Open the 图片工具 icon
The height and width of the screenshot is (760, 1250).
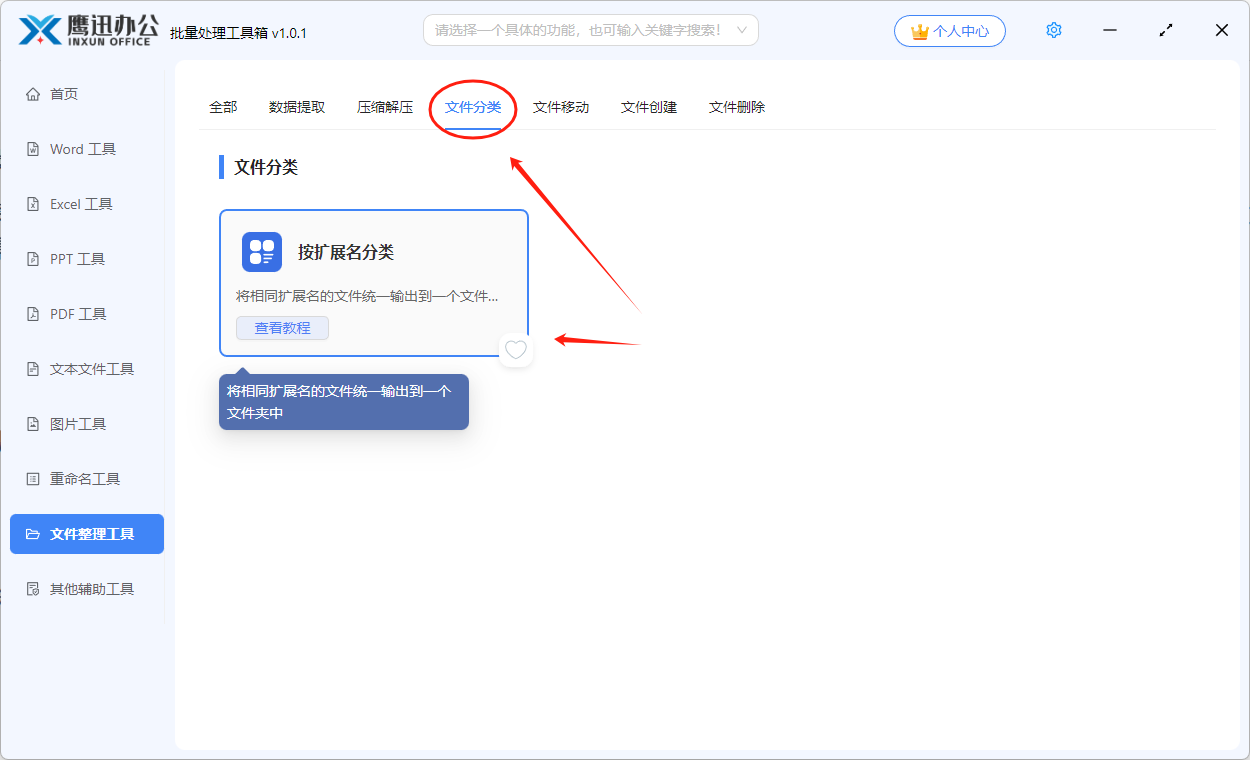[x=33, y=424]
